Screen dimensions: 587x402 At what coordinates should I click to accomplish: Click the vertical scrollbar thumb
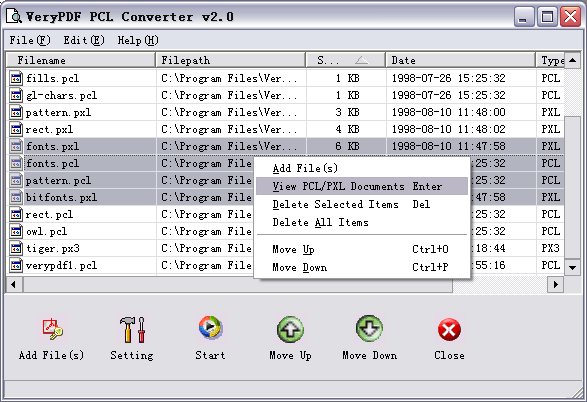click(x=572, y=187)
